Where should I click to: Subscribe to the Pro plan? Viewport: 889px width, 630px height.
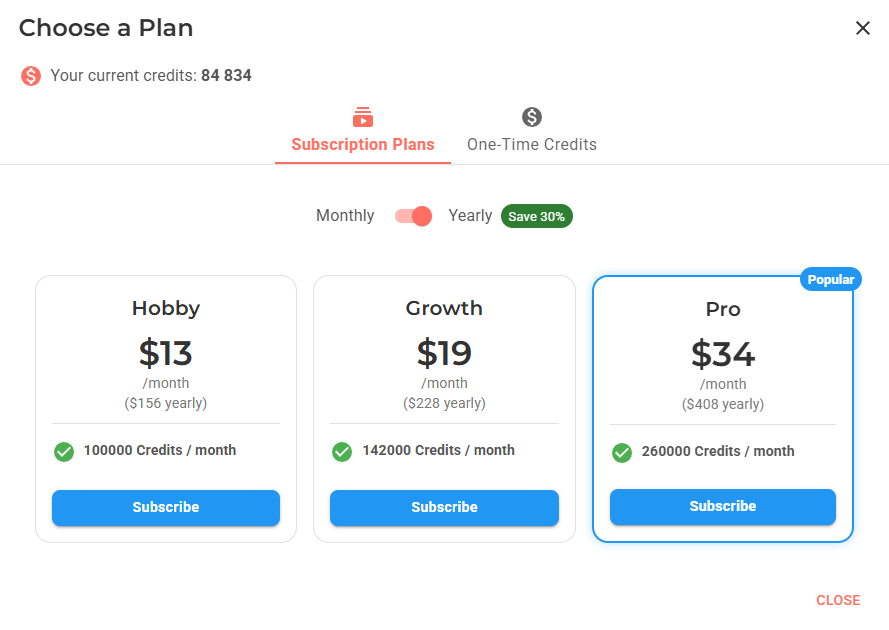pos(723,506)
